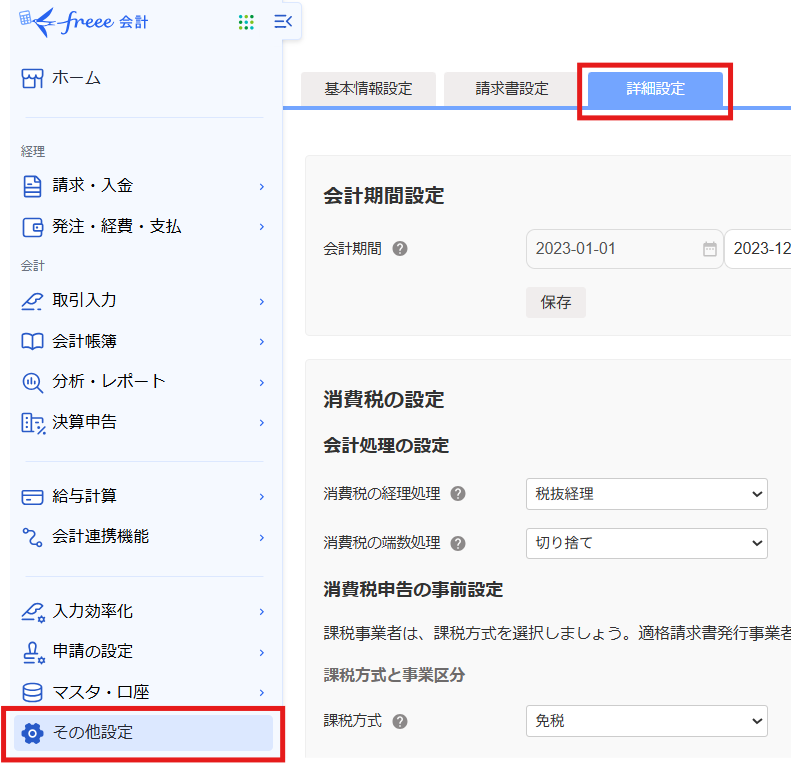Open the calendar picker for start date
The image size is (791, 763).
pos(709,249)
